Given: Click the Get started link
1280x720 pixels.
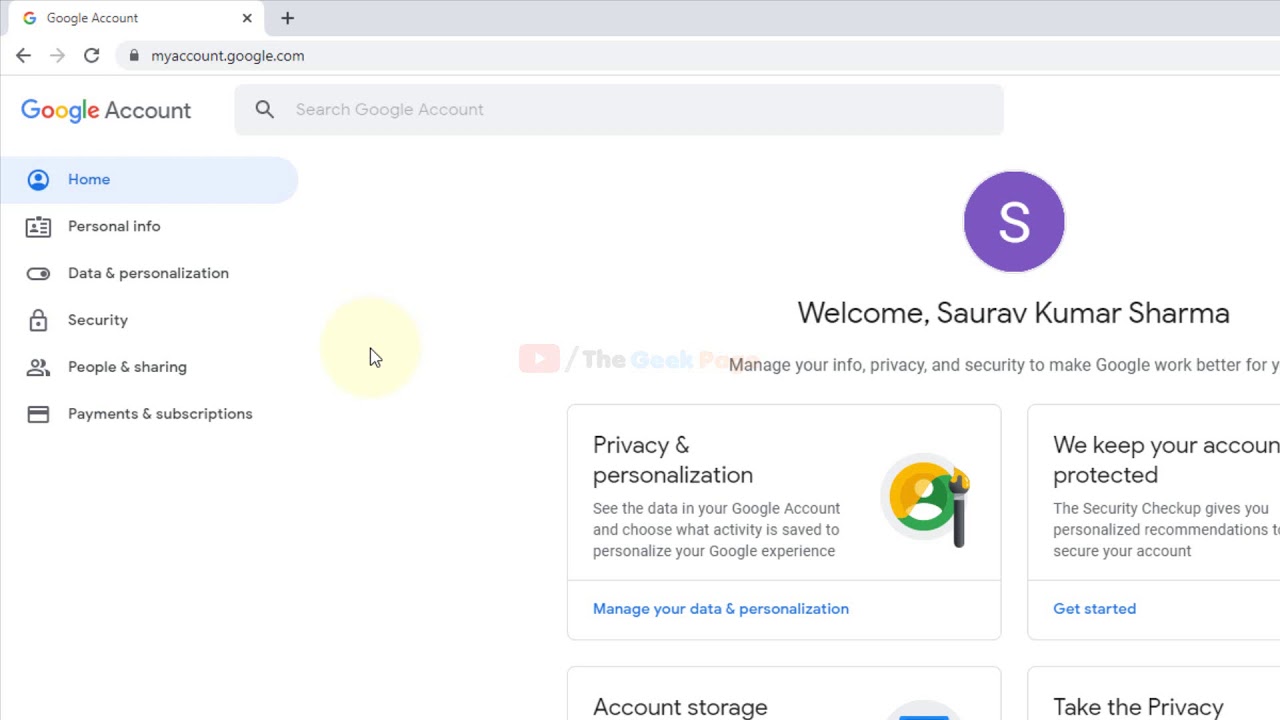Looking at the screenshot, I should (1094, 609).
